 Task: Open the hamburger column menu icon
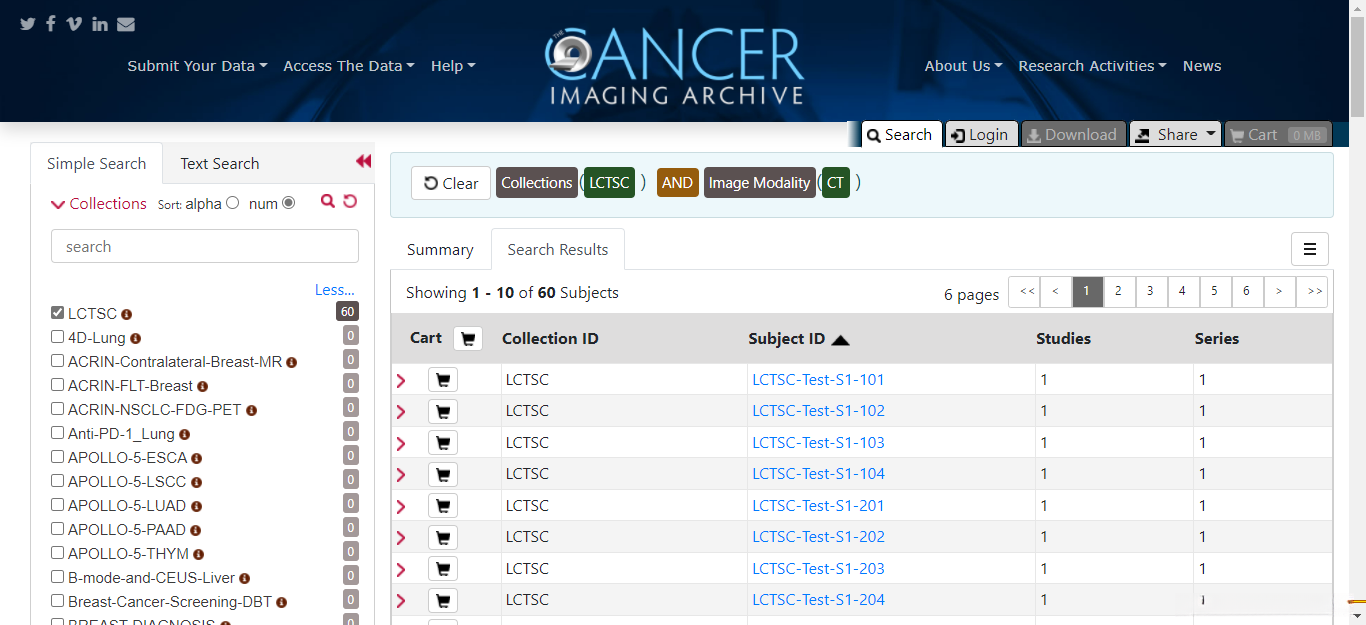coord(1310,249)
